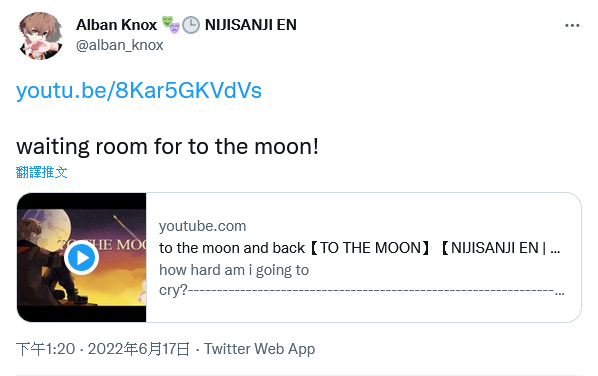The height and width of the screenshot is (376, 598).
Task: Open the Alban Knox display name
Action: tap(116, 25)
